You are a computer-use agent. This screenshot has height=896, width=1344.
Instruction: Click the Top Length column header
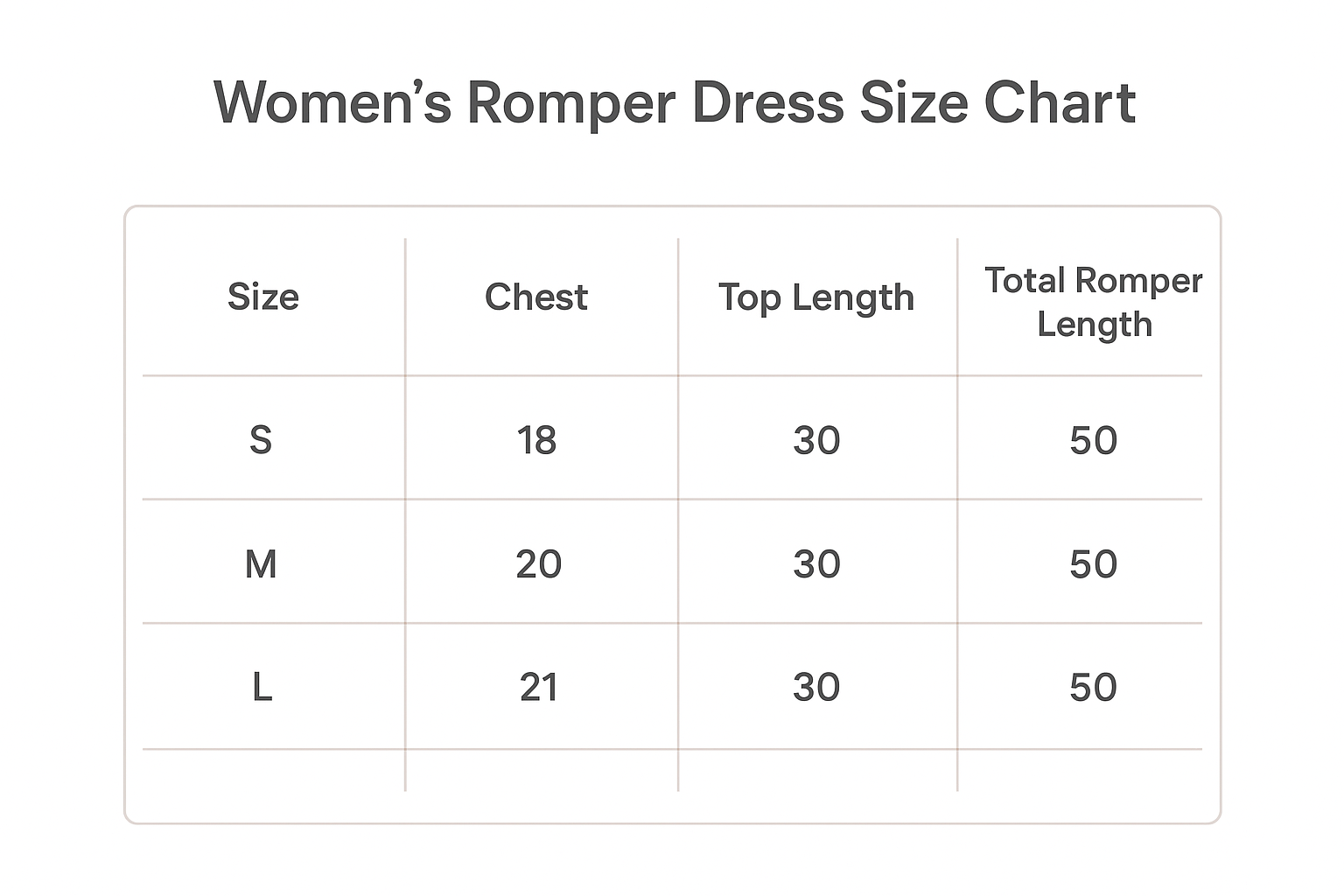pos(815,298)
